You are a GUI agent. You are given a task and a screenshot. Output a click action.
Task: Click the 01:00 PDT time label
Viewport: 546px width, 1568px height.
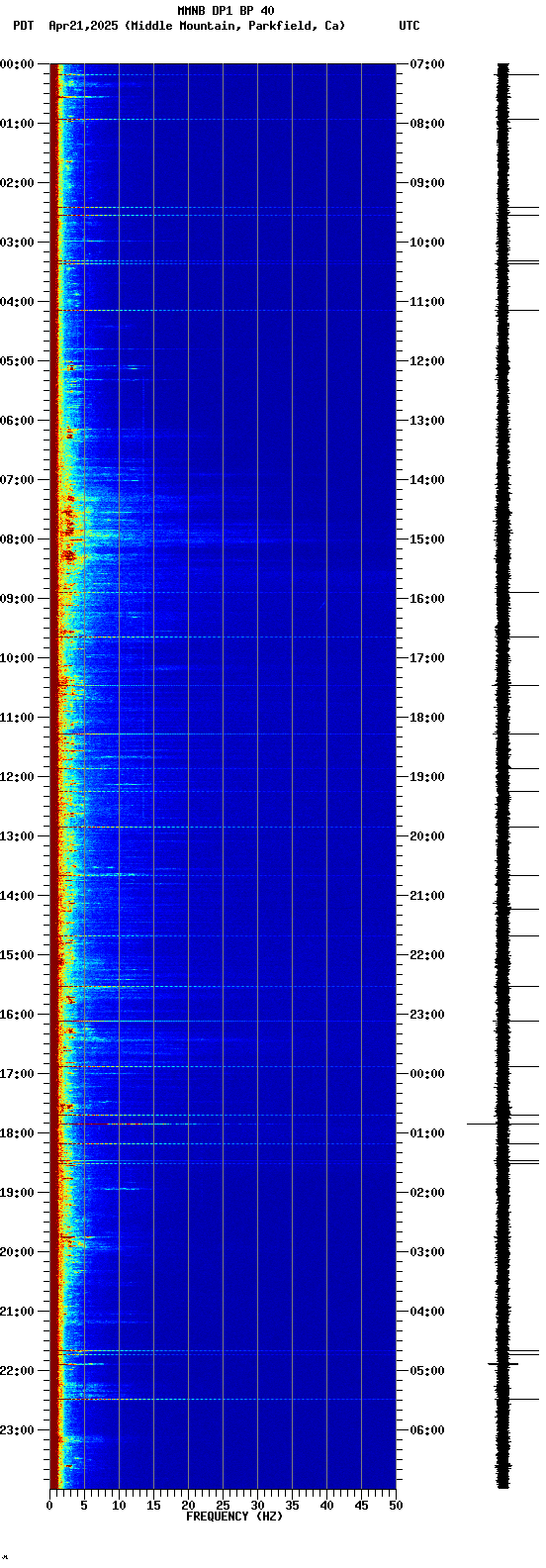(18, 124)
